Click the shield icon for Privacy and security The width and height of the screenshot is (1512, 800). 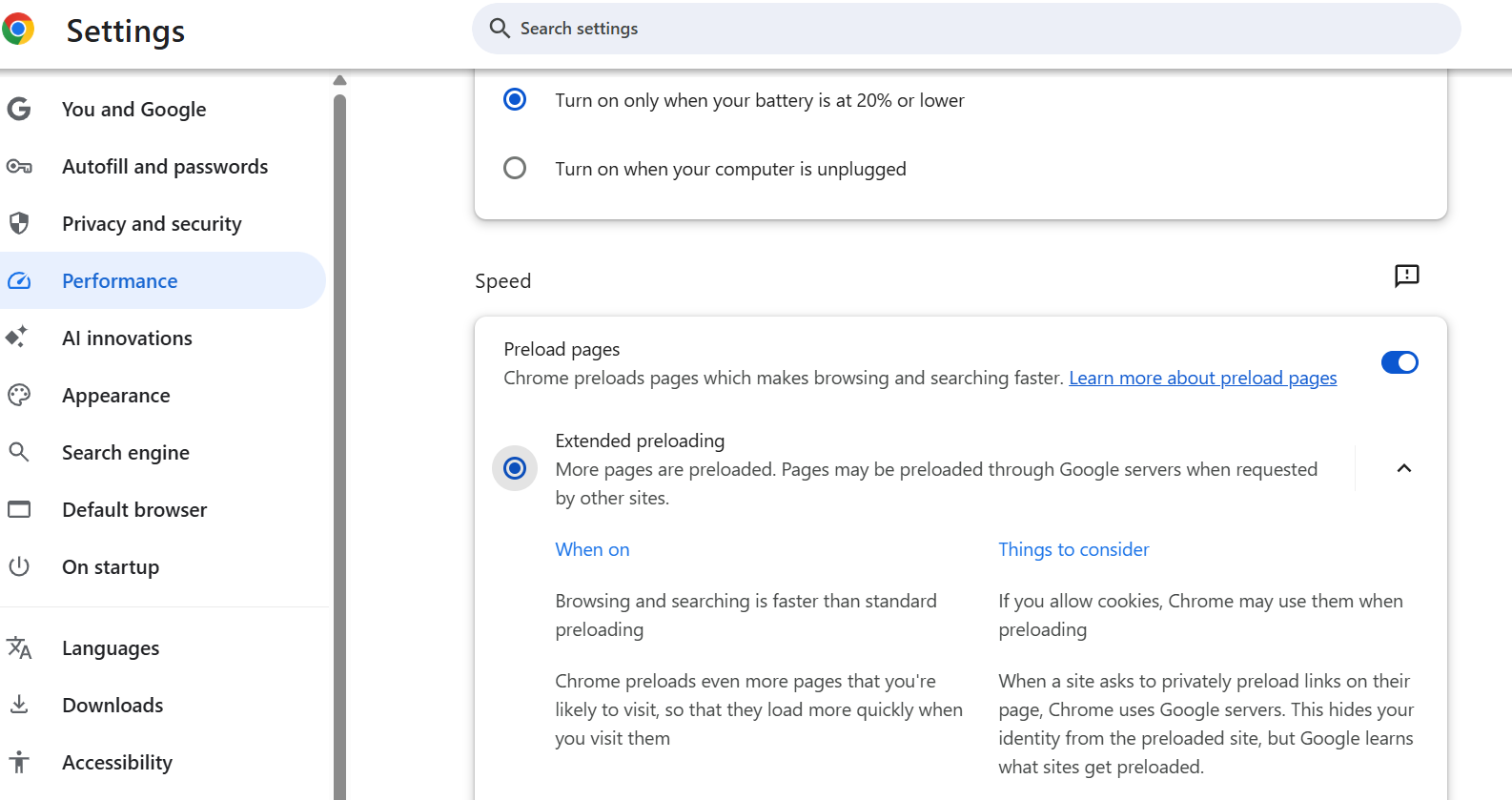[x=19, y=224]
